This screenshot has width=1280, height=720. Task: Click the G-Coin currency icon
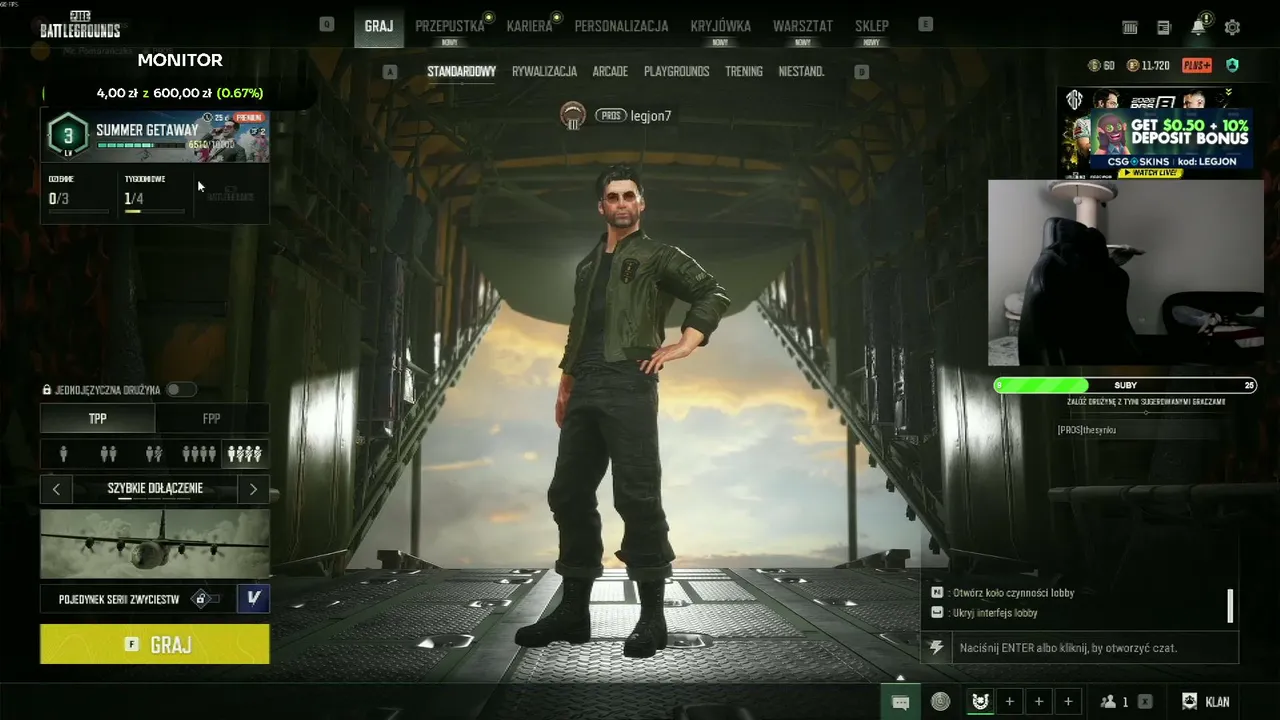point(1094,65)
